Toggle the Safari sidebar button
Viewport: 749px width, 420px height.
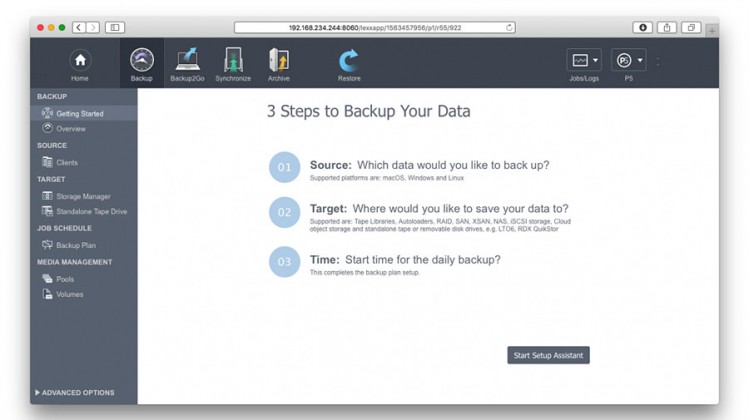[x=115, y=27]
